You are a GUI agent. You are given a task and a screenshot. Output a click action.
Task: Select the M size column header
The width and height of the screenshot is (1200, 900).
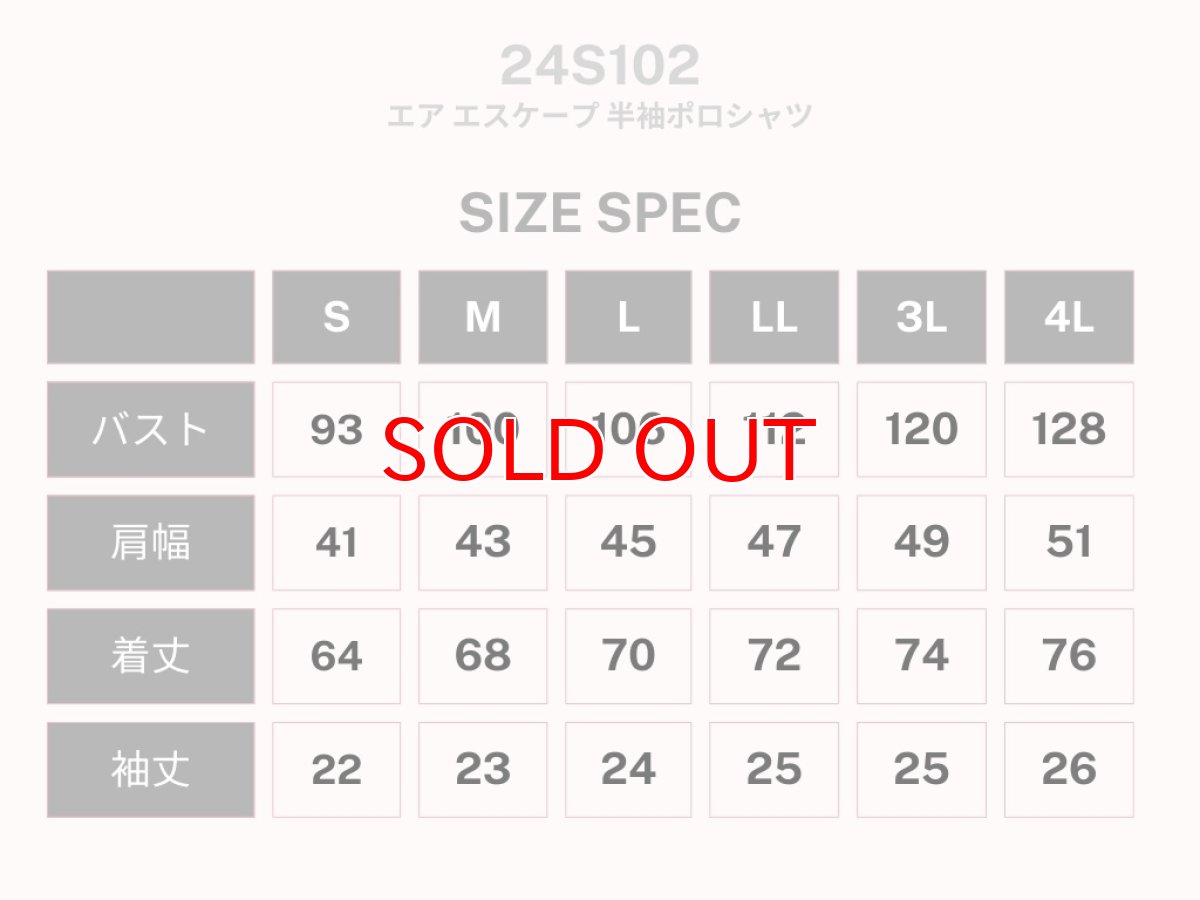click(483, 317)
